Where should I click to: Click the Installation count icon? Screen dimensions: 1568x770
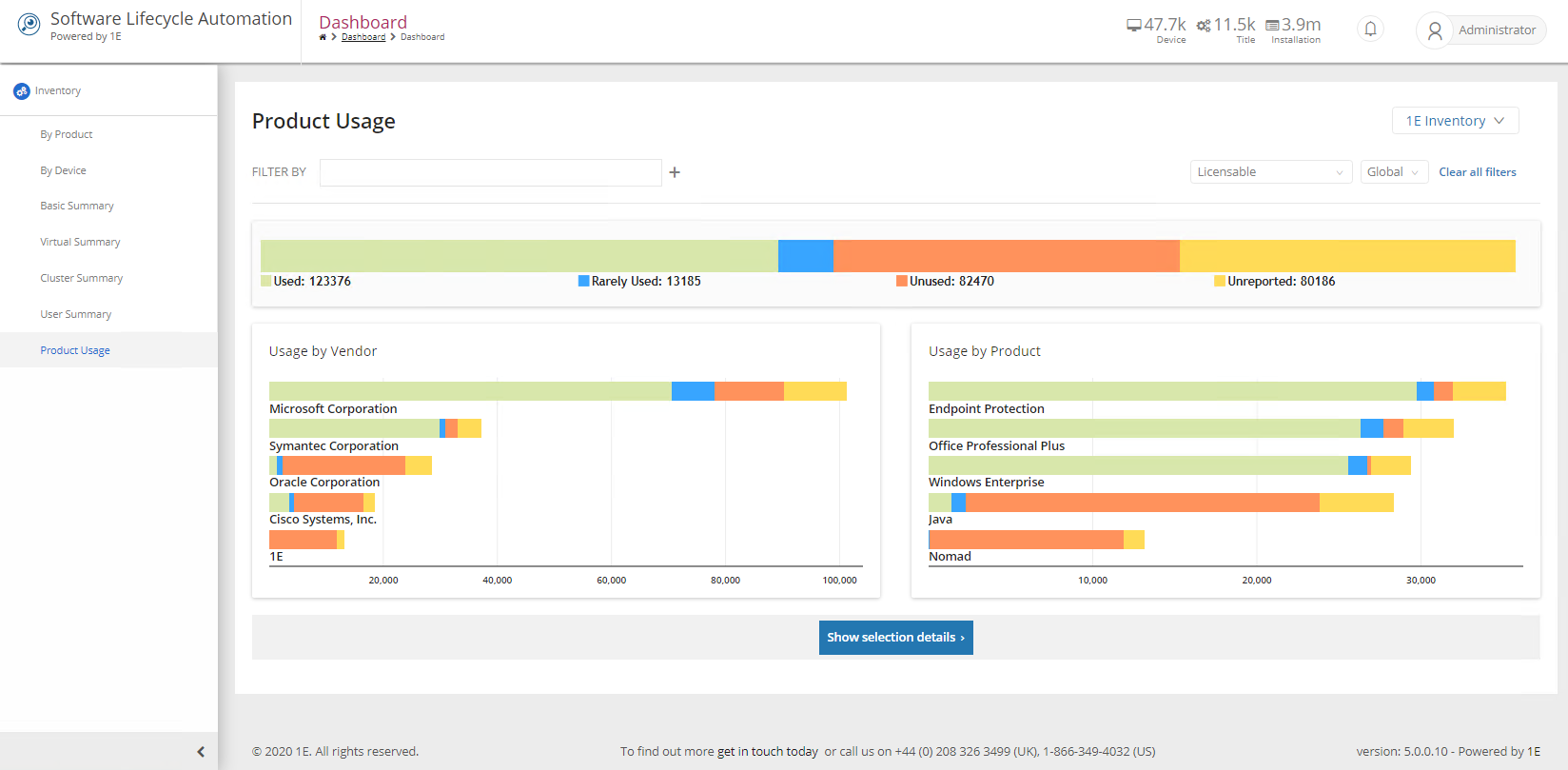tap(1272, 26)
